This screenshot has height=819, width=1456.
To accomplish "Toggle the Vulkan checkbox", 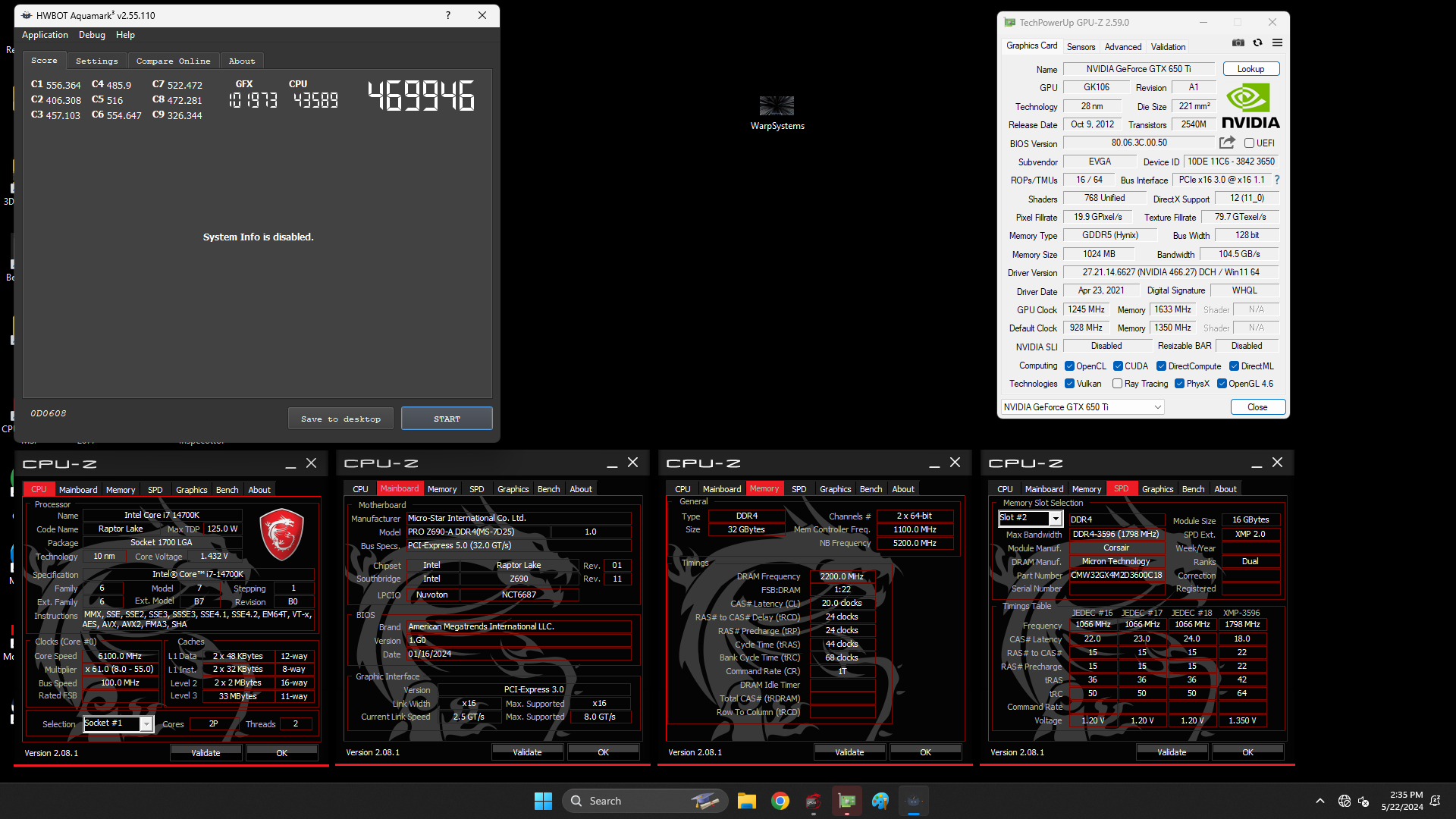I will [1069, 384].
